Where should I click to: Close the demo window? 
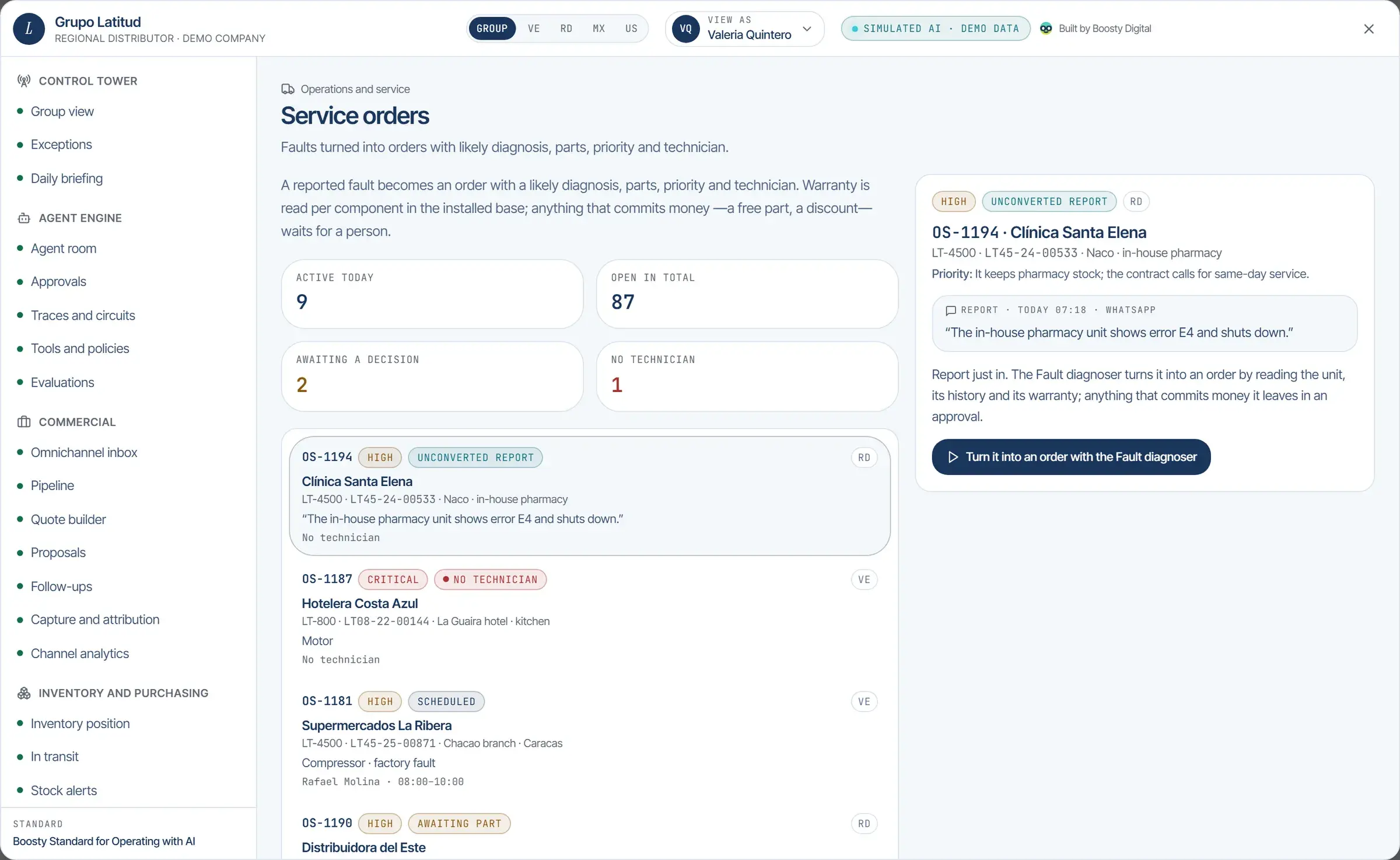[x=1368, y=29]
